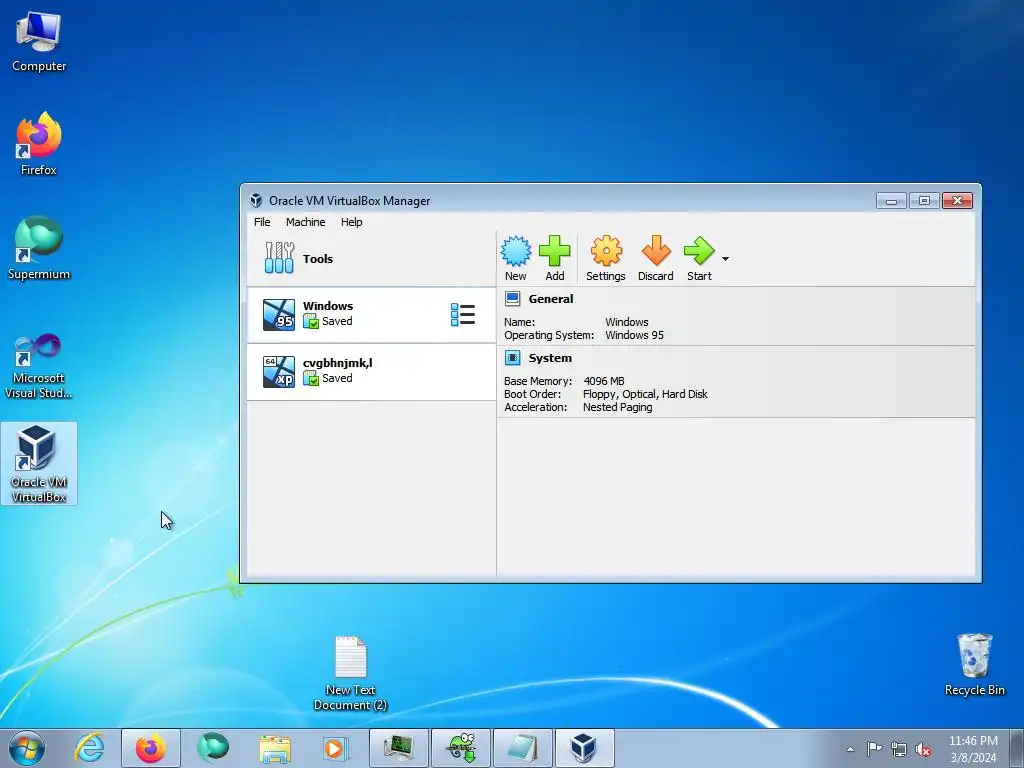Viewport: 1024px width, 768px height.
Task: Click the System chip icon
Action: (513, 358)
